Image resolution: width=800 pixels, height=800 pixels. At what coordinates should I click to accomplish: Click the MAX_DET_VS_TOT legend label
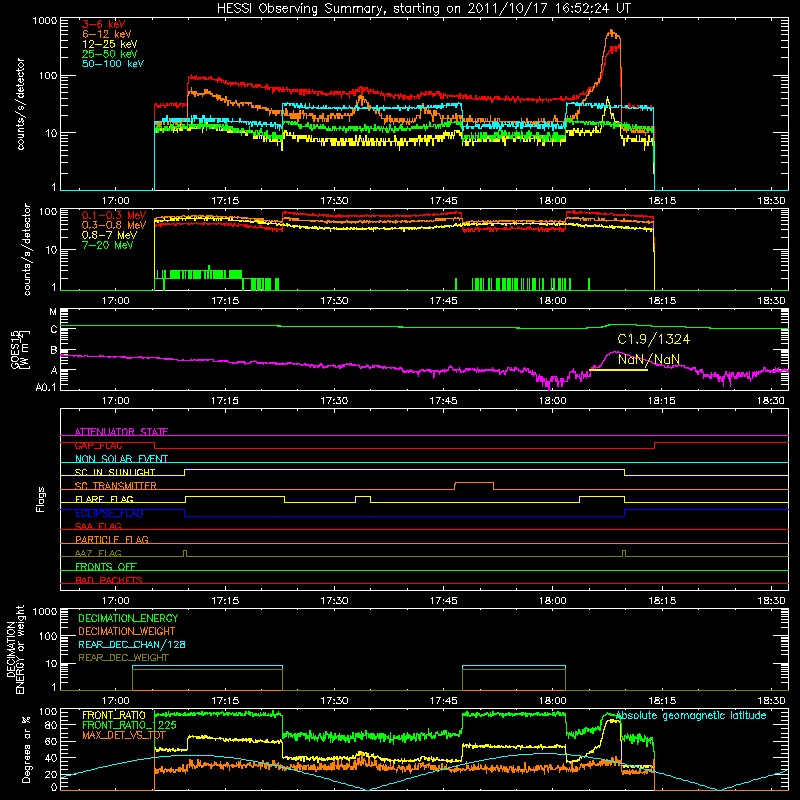123,735
